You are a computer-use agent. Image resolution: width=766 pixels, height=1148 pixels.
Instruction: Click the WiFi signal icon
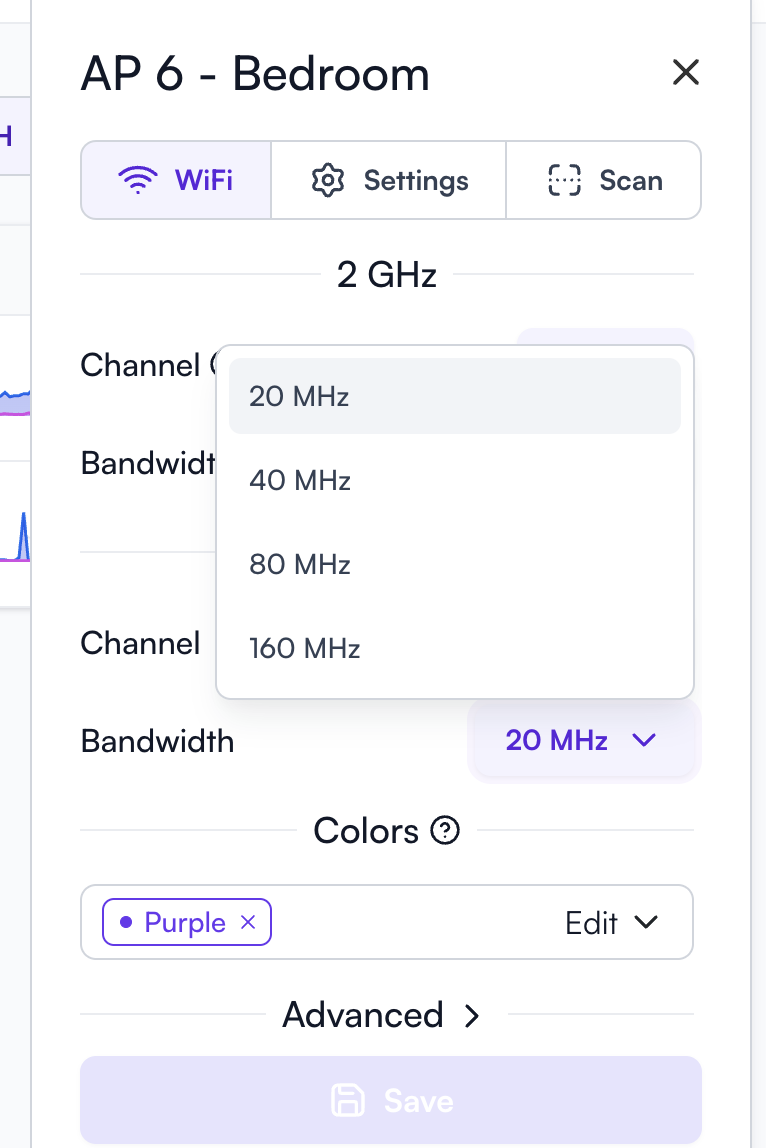[138, 180]
